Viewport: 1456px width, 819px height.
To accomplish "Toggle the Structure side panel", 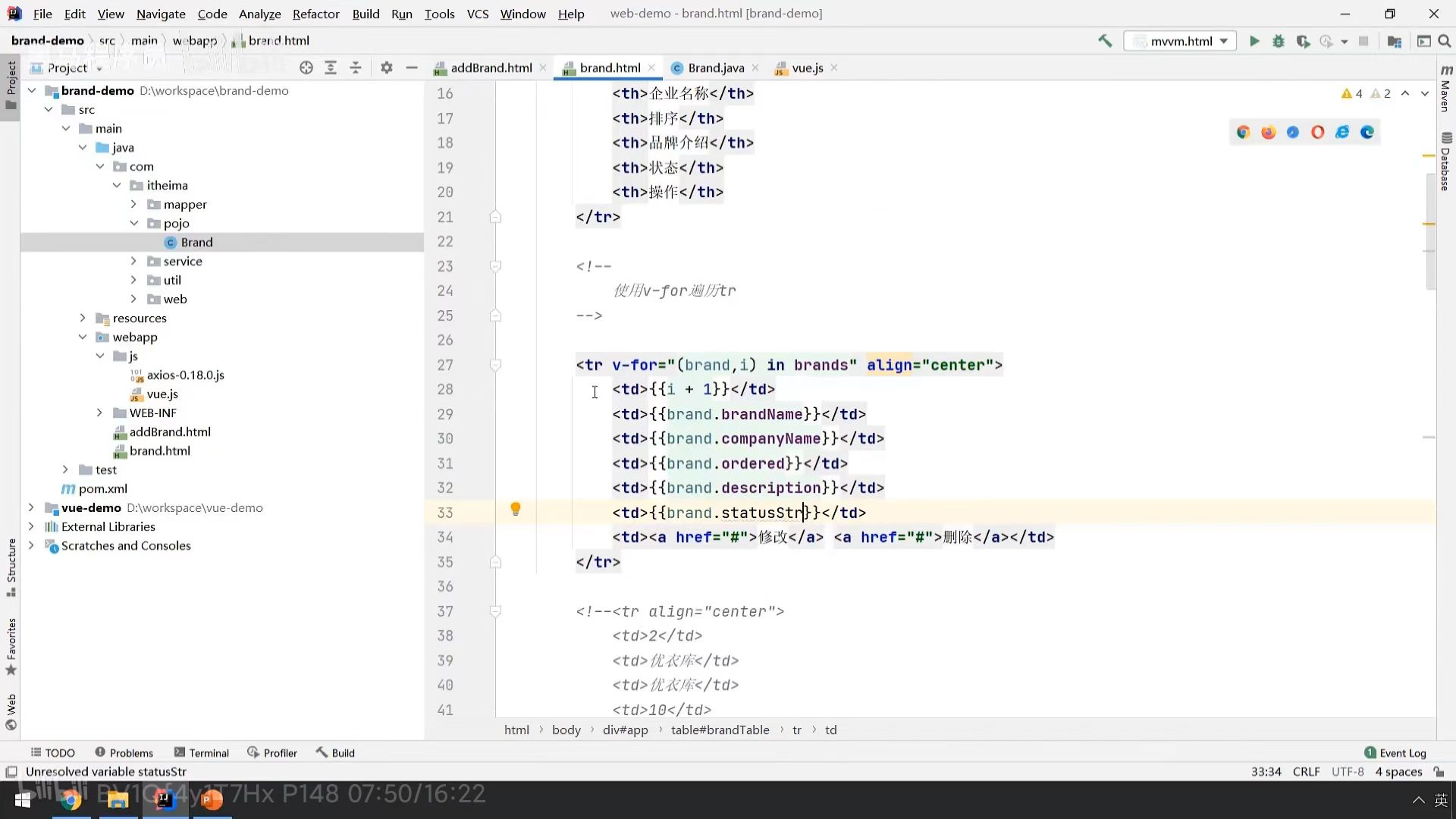I will point(11,566).
